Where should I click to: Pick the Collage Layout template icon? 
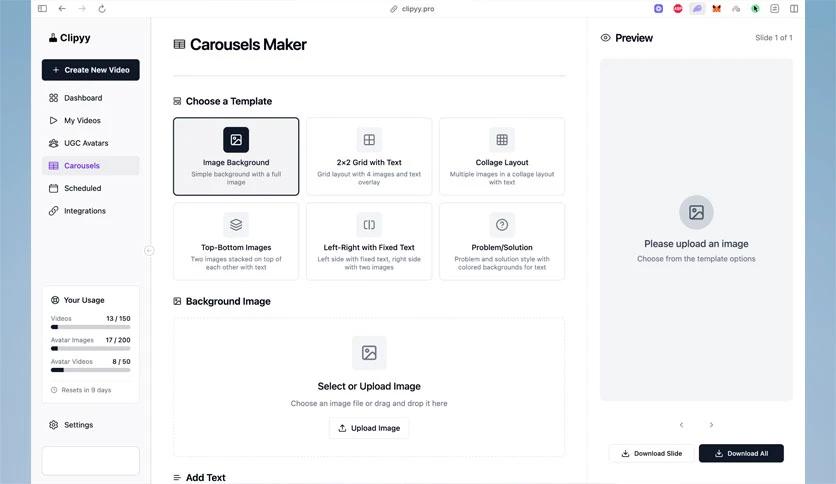pos(502,140)
